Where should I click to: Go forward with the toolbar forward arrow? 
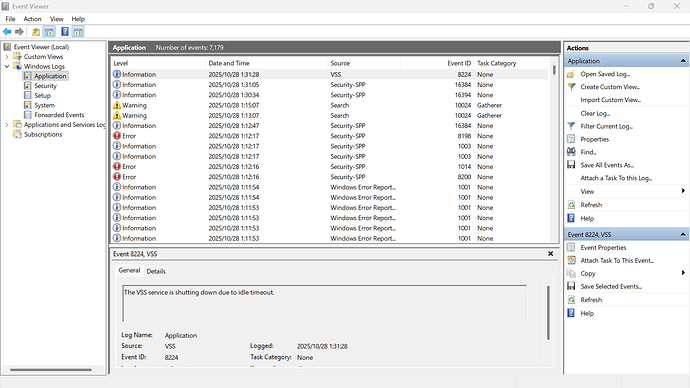[x=19, y=32]
